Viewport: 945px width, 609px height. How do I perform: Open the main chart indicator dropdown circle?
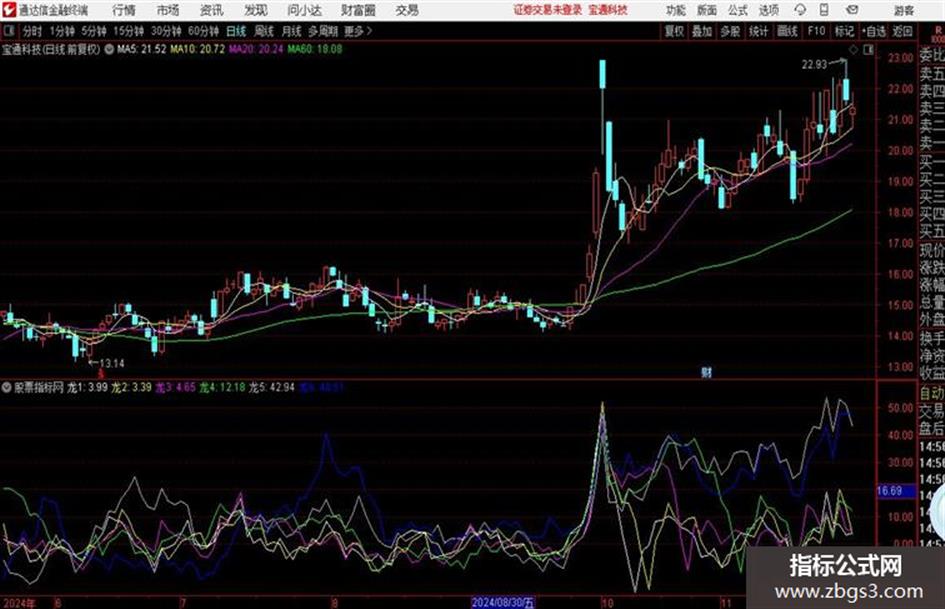109,49
